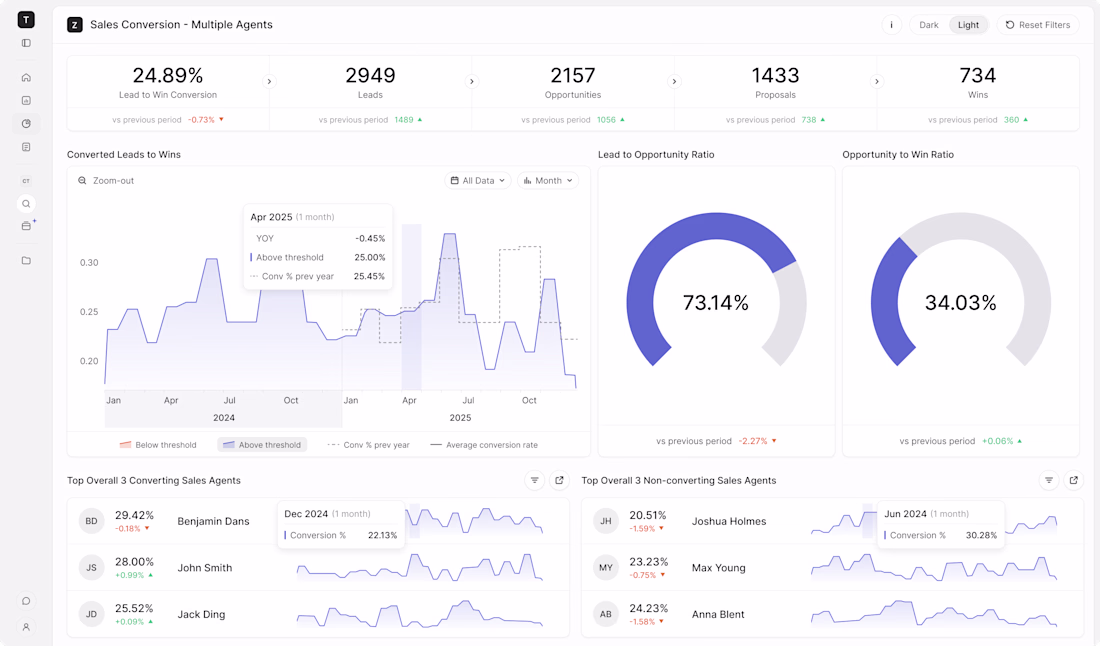Click John Smith's sparkline chart
Viewport: 1100px width, 646px height.
[420, 567]
